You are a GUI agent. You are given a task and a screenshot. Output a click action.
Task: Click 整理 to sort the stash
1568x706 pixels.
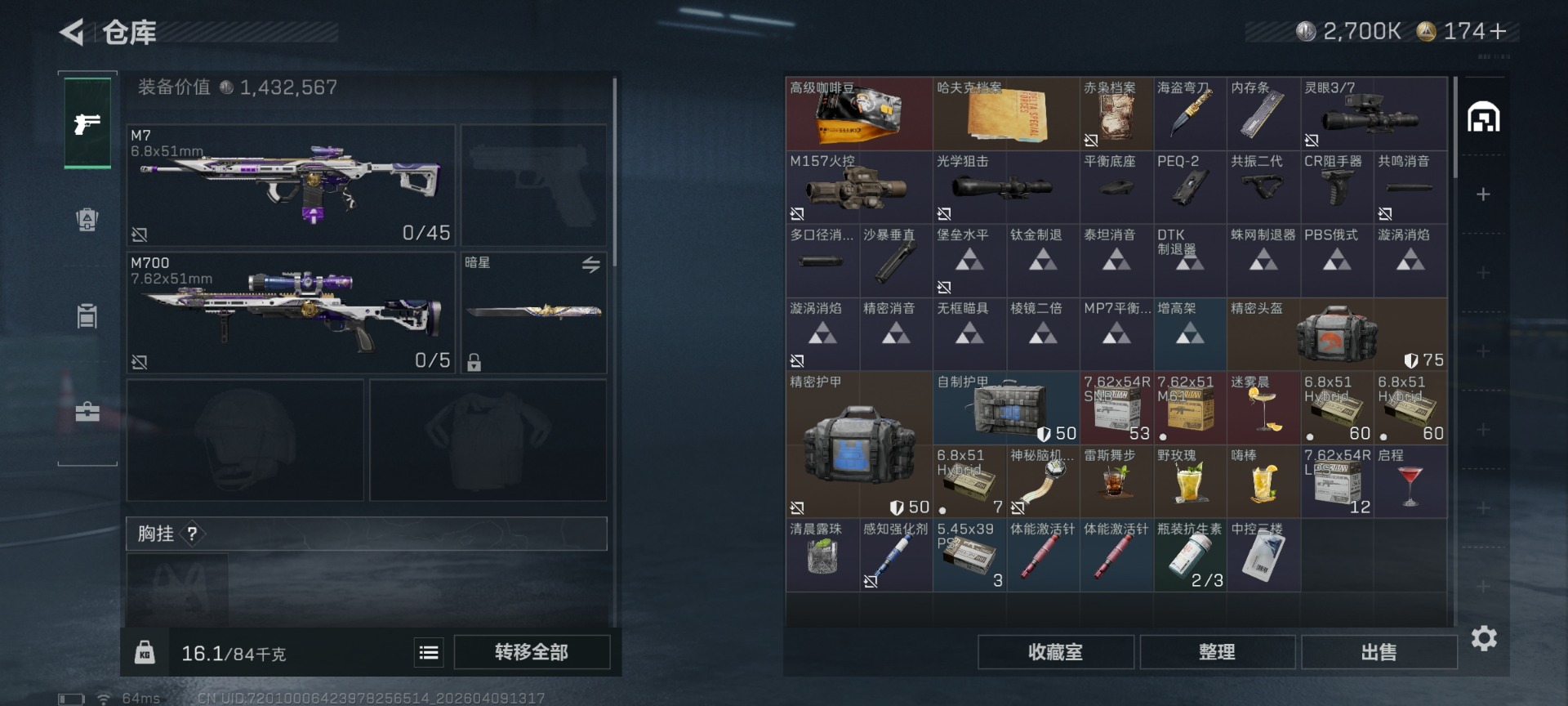pos(1217,652)
